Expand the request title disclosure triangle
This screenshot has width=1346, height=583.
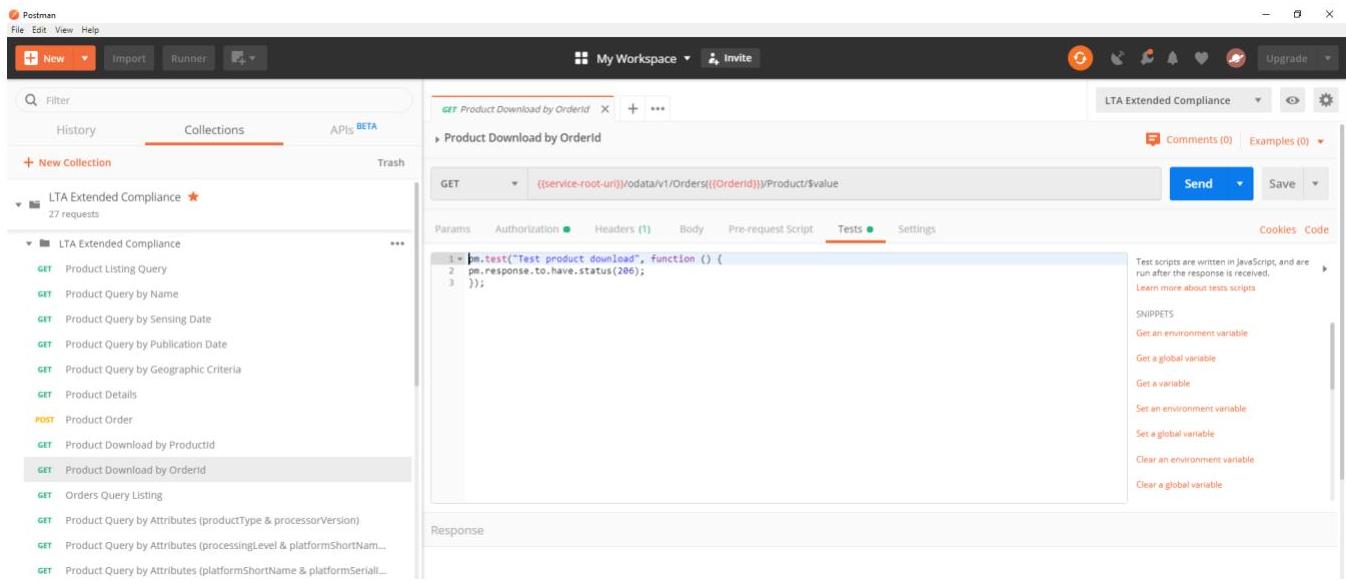[x=437, y=139]
